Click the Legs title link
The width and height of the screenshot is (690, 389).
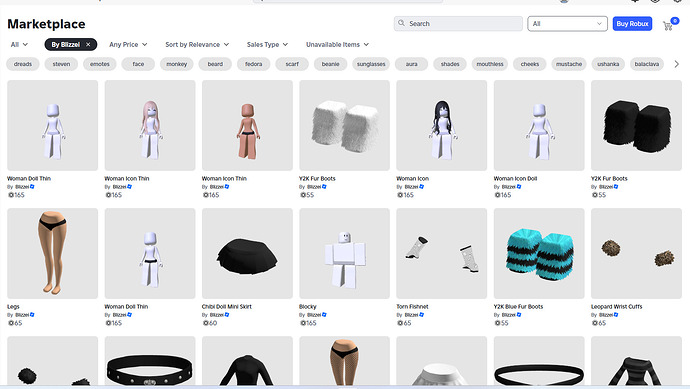click(13, 306)
